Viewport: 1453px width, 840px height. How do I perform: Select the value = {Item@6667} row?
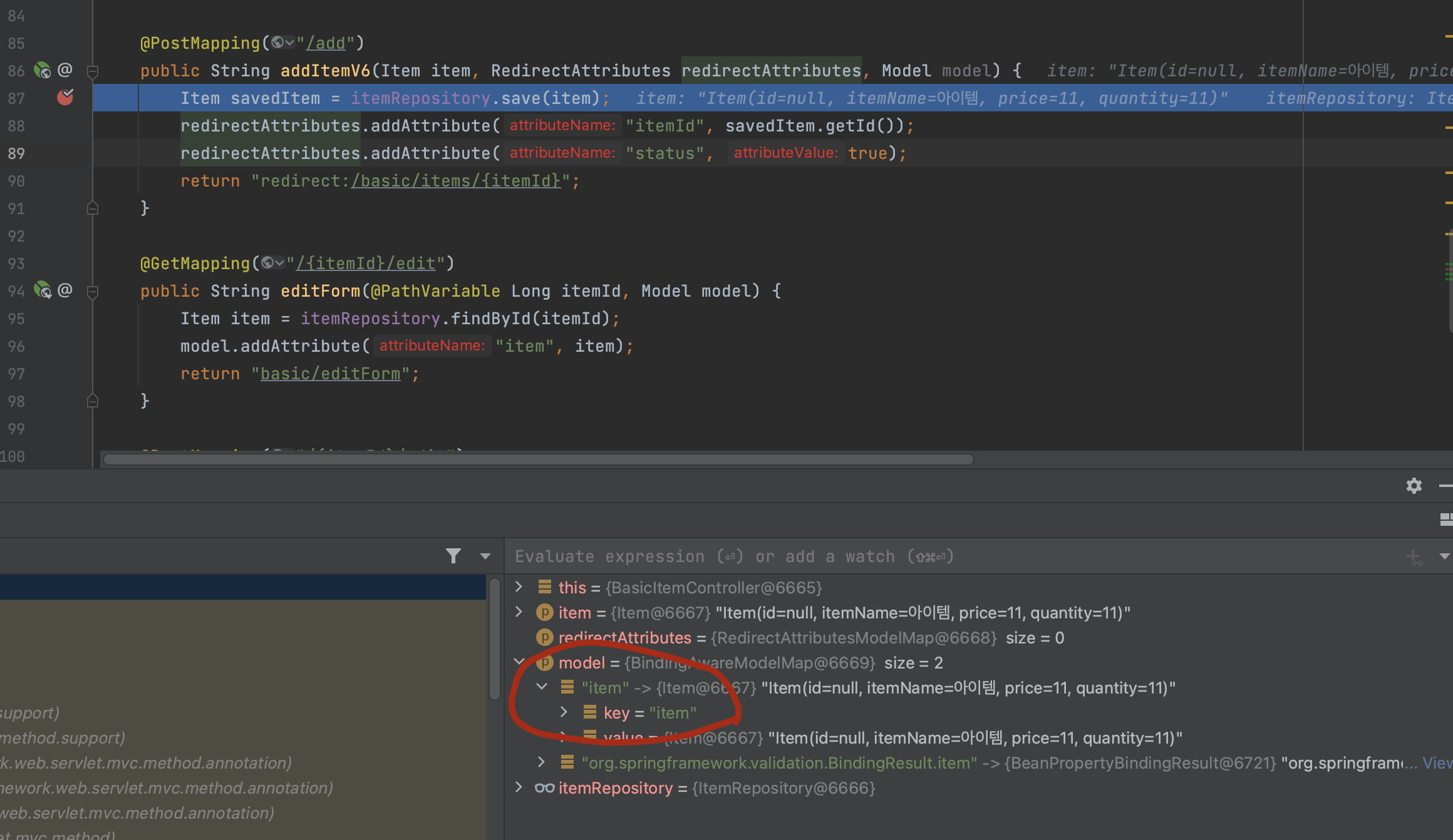[978, 738]
